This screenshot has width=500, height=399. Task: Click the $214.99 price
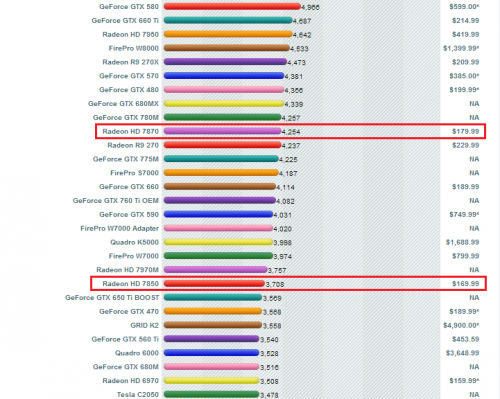[465, 21]
